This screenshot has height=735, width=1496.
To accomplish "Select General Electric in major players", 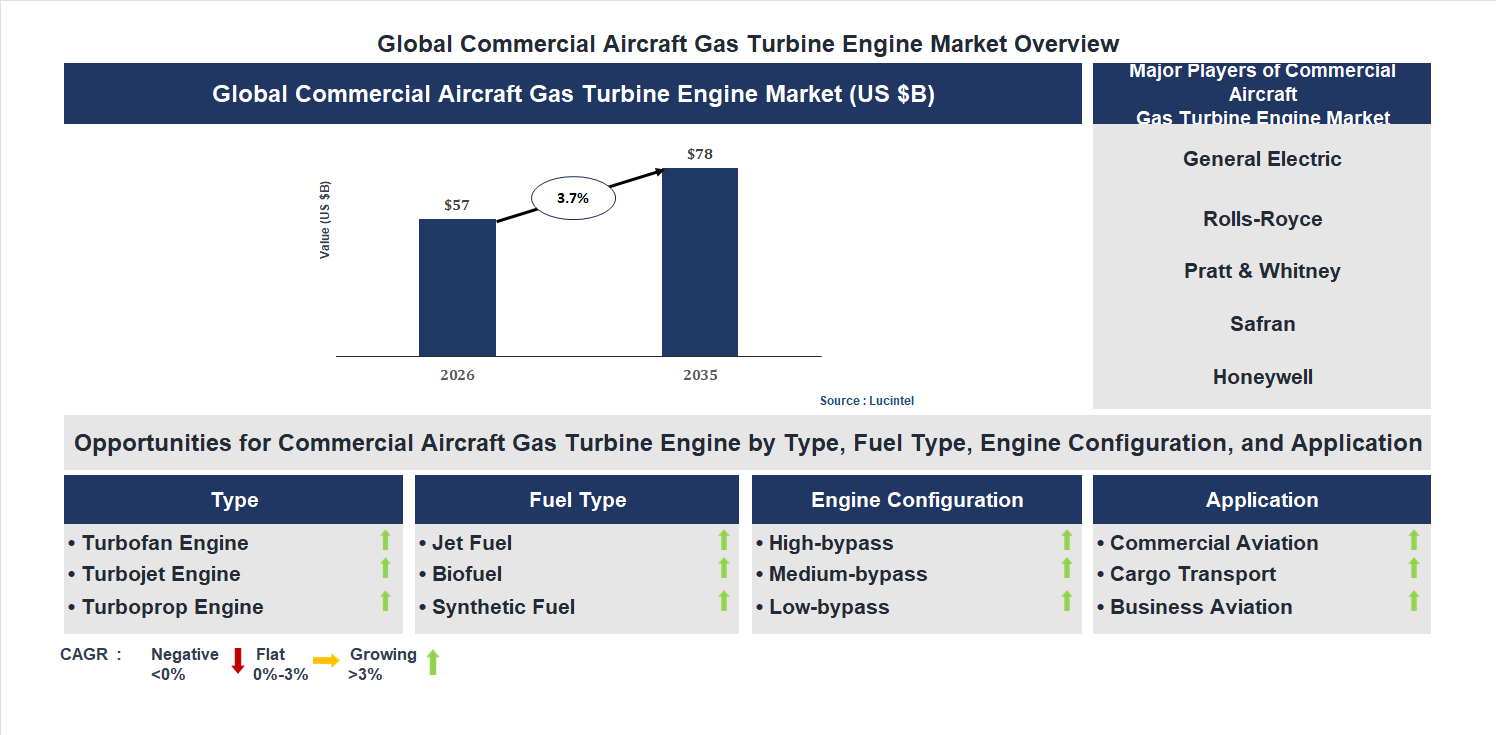I will point(1262,159).
